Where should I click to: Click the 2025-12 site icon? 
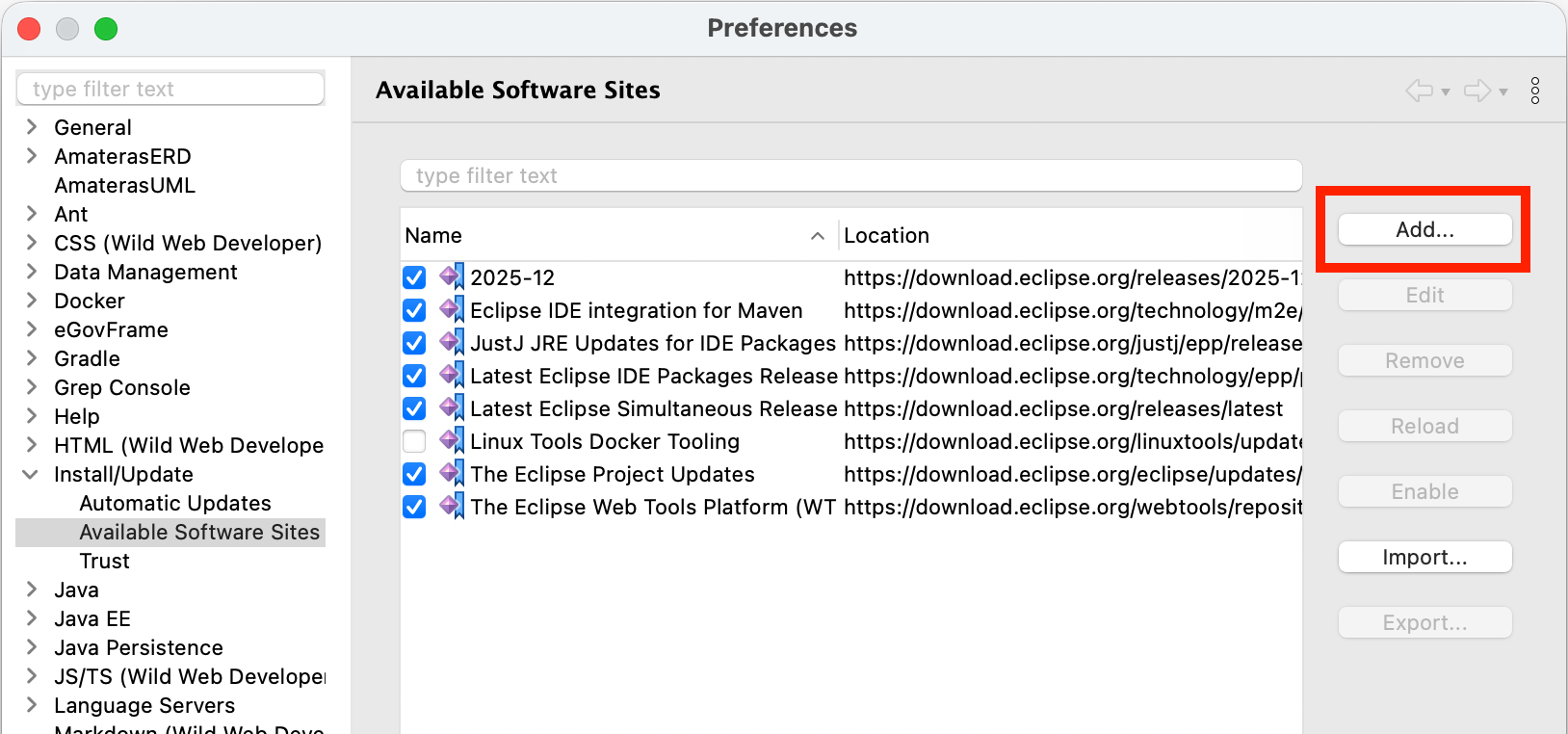[x=452, y=277]
